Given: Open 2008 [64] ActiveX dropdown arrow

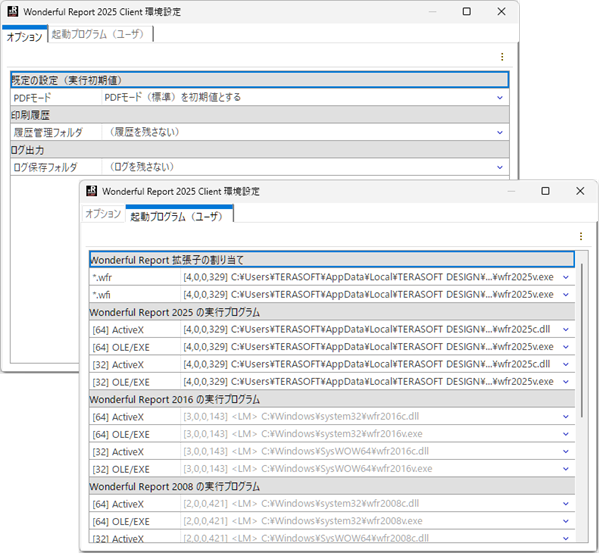Looking at the screenshot, I should 566,504.
